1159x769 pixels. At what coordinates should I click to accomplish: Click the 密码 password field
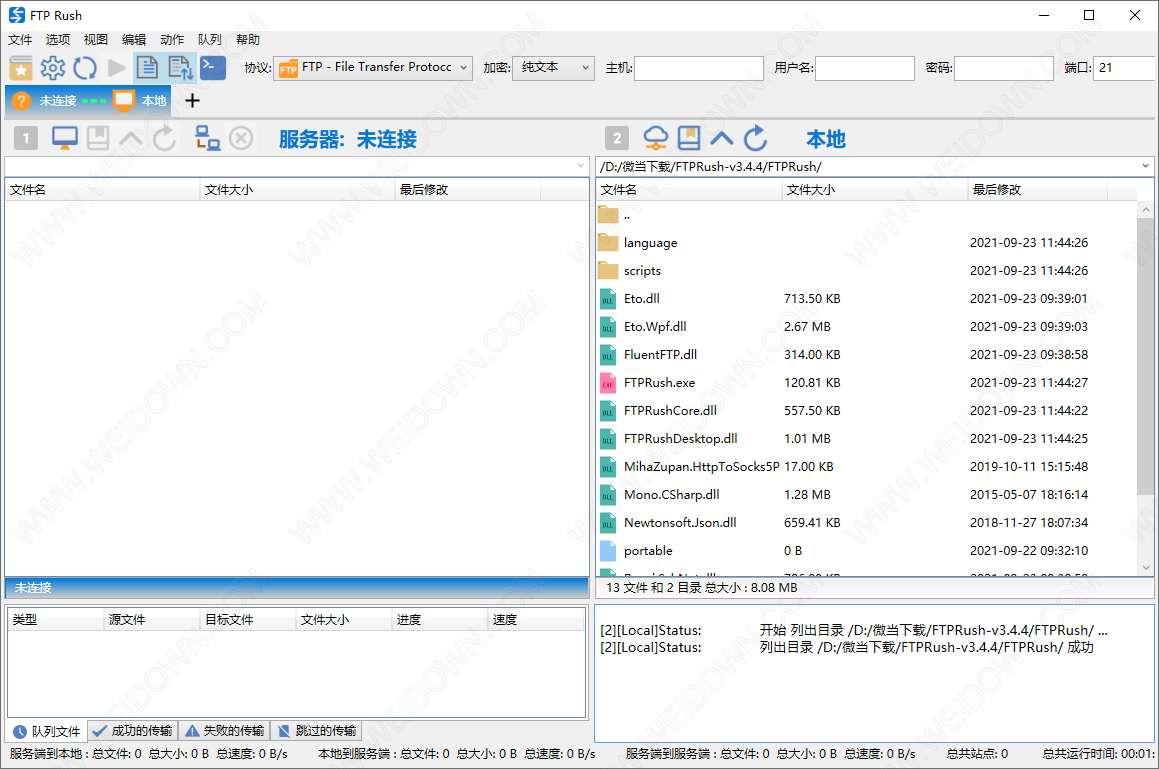click(1004, 68)
